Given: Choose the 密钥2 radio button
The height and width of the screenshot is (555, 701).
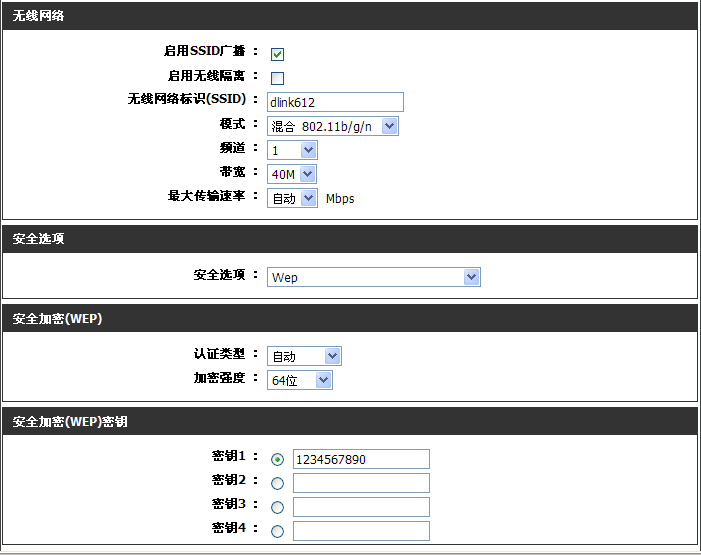Looking at the screenshot, I should coord(277,484).
